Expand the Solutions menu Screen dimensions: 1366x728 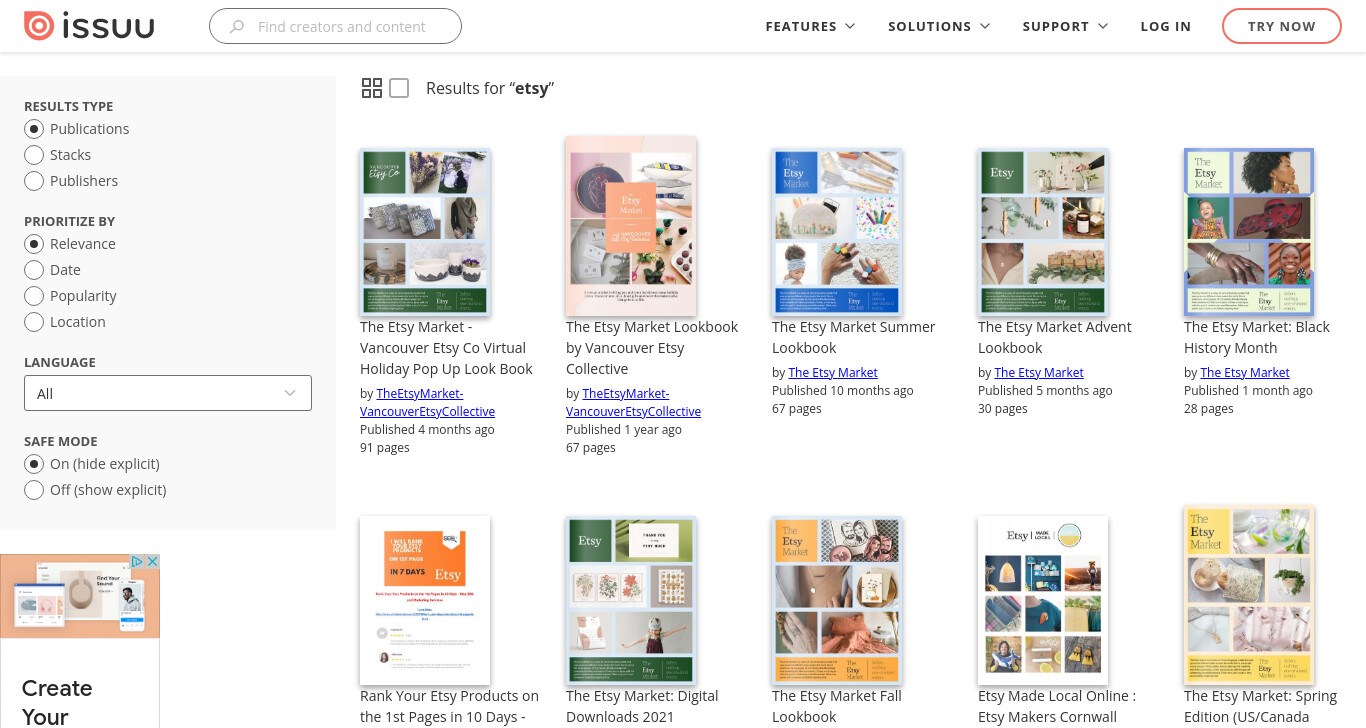point(939,27)
